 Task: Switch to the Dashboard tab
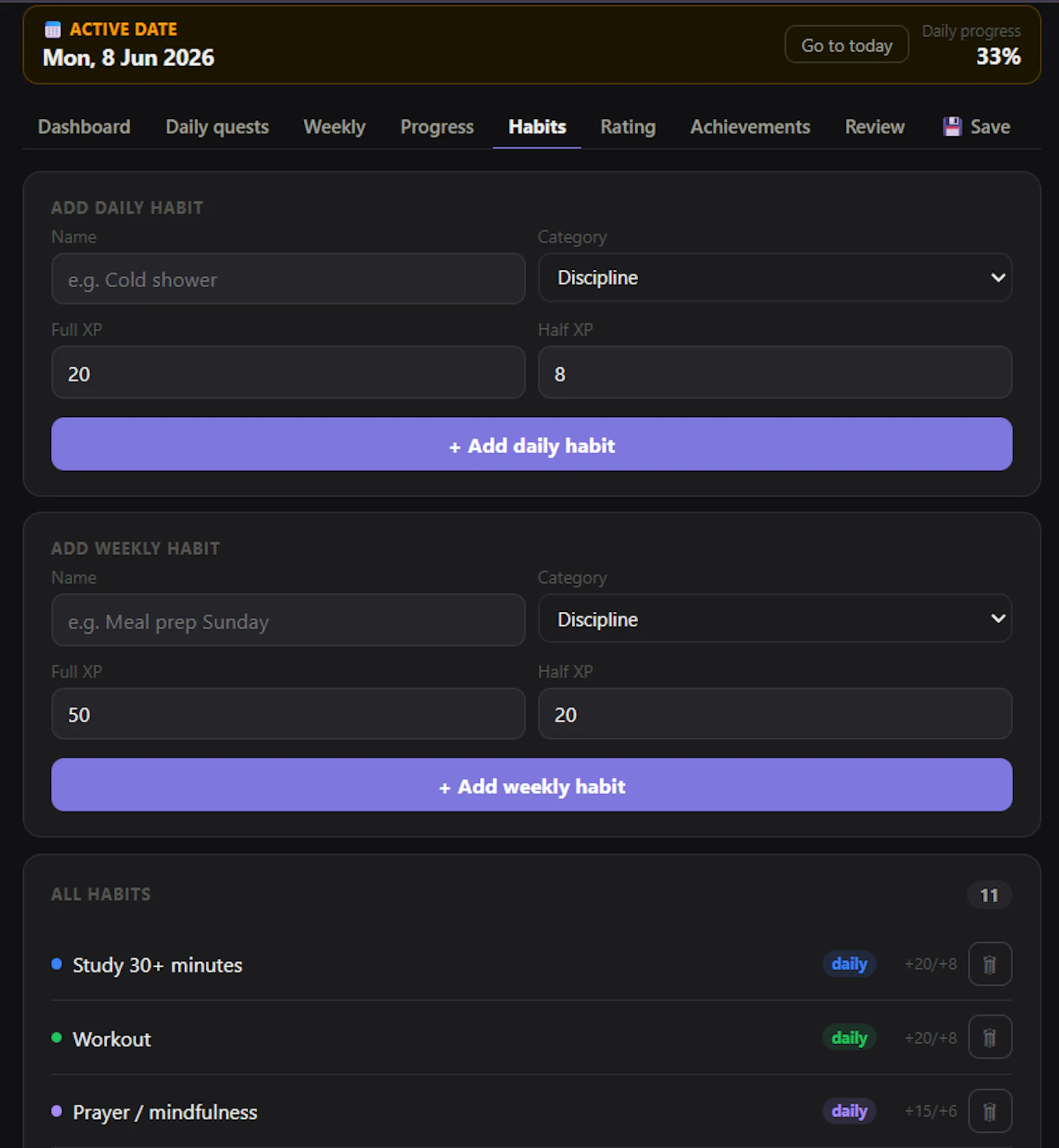click(x=84, y=126)
